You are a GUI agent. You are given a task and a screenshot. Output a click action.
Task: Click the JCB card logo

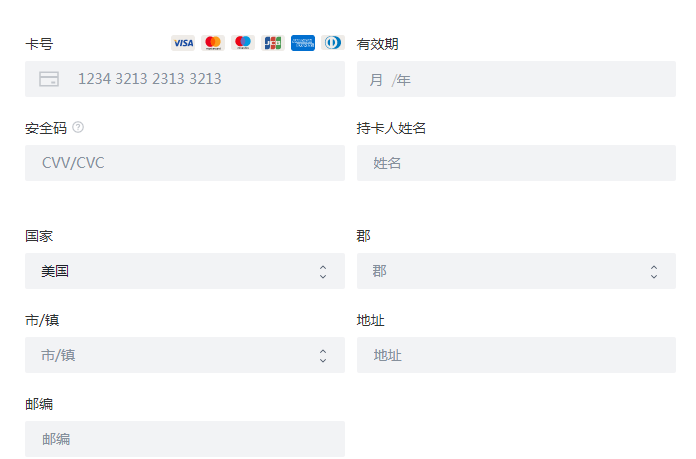[x=272, y=43]
